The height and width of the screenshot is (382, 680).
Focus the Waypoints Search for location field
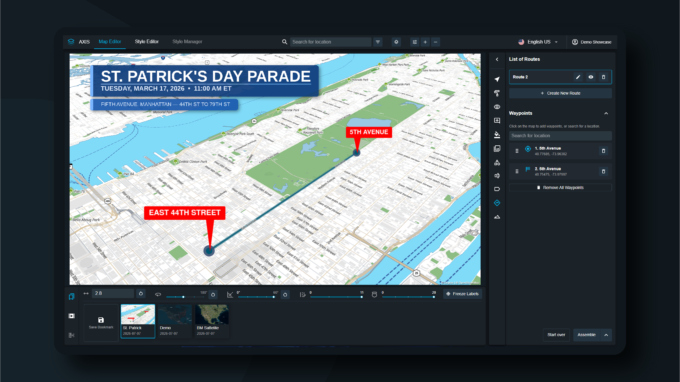[560, 136]
